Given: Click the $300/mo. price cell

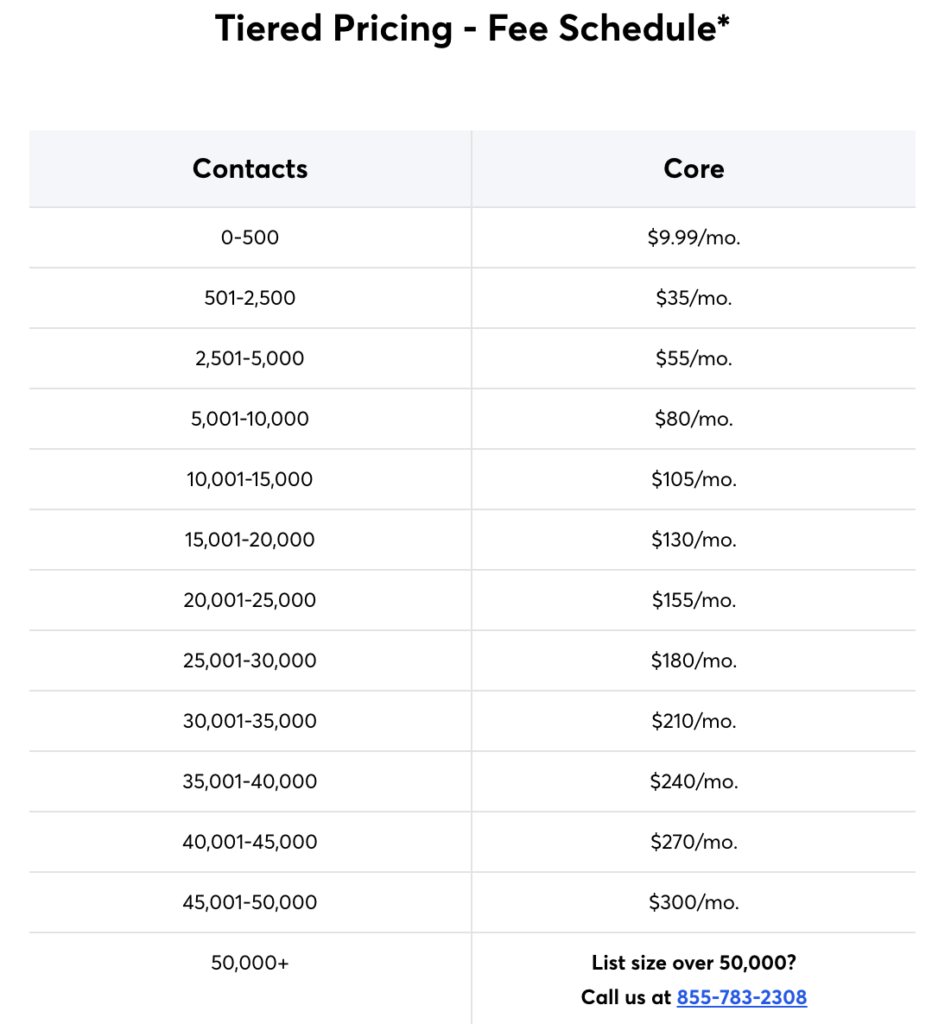Looking at the screenshot, I should tap(693, 902).
